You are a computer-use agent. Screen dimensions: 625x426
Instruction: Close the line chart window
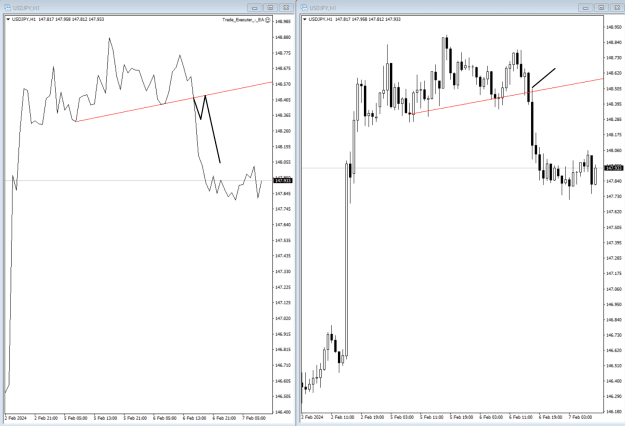(x=286, y=8)
